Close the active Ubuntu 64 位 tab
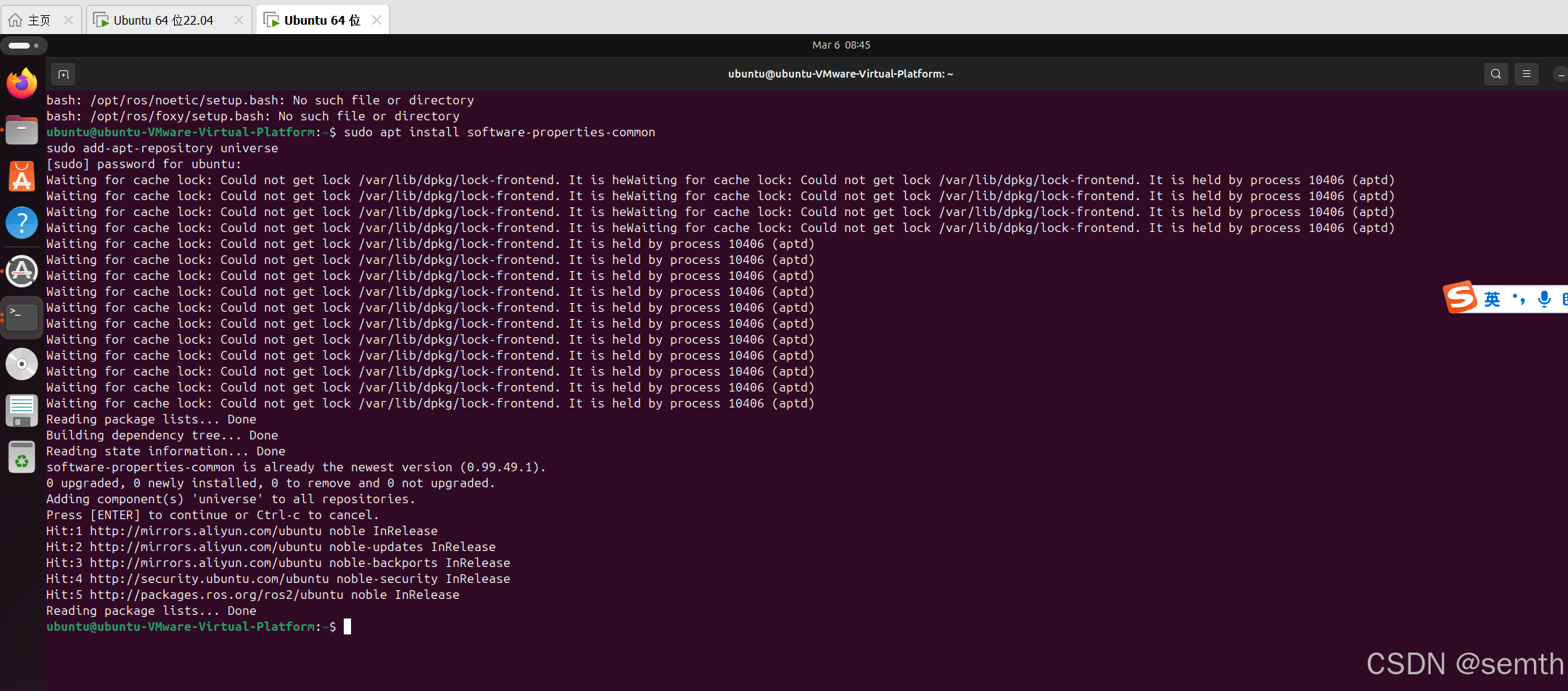This screenshot has height=691, width=1568. pos(376,20)
